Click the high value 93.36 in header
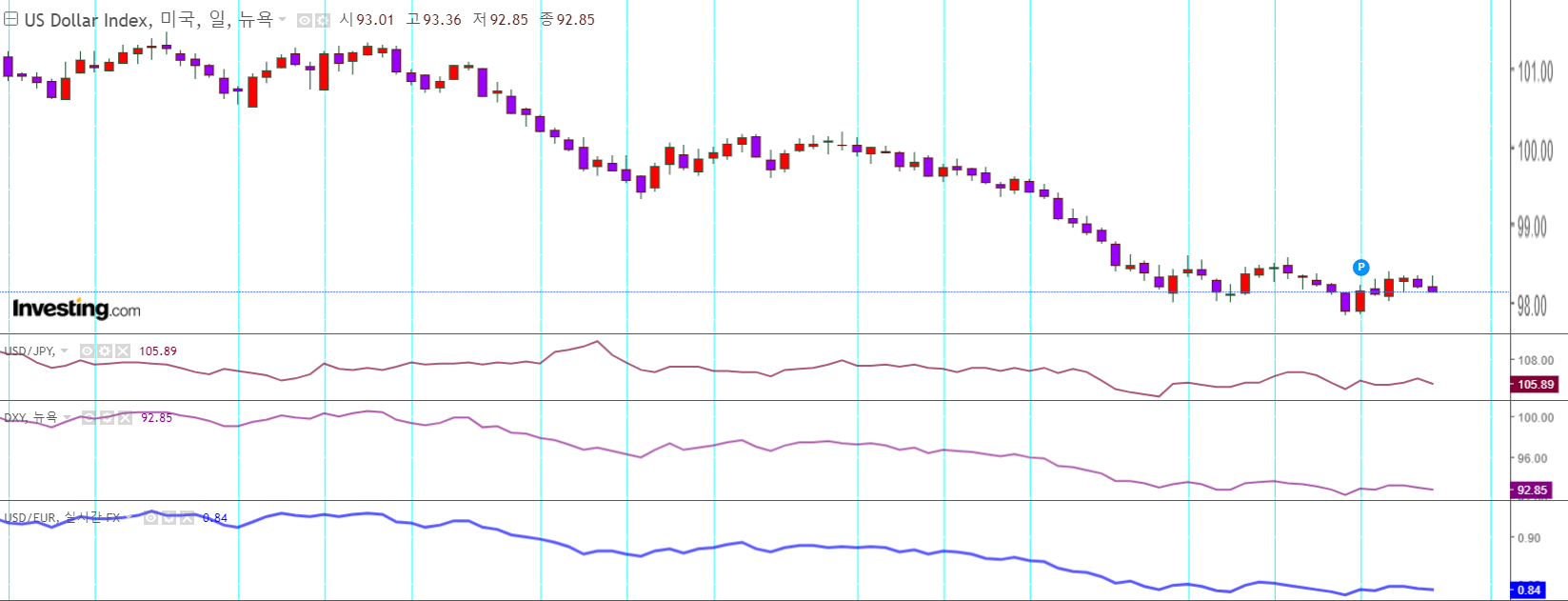 pos(442,20)
